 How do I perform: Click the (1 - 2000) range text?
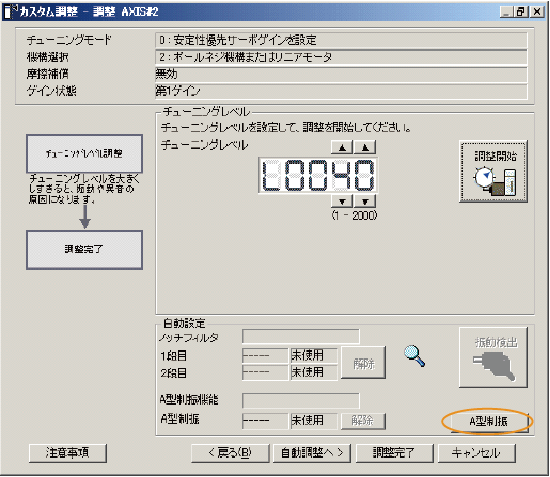[x=354, y=215]
